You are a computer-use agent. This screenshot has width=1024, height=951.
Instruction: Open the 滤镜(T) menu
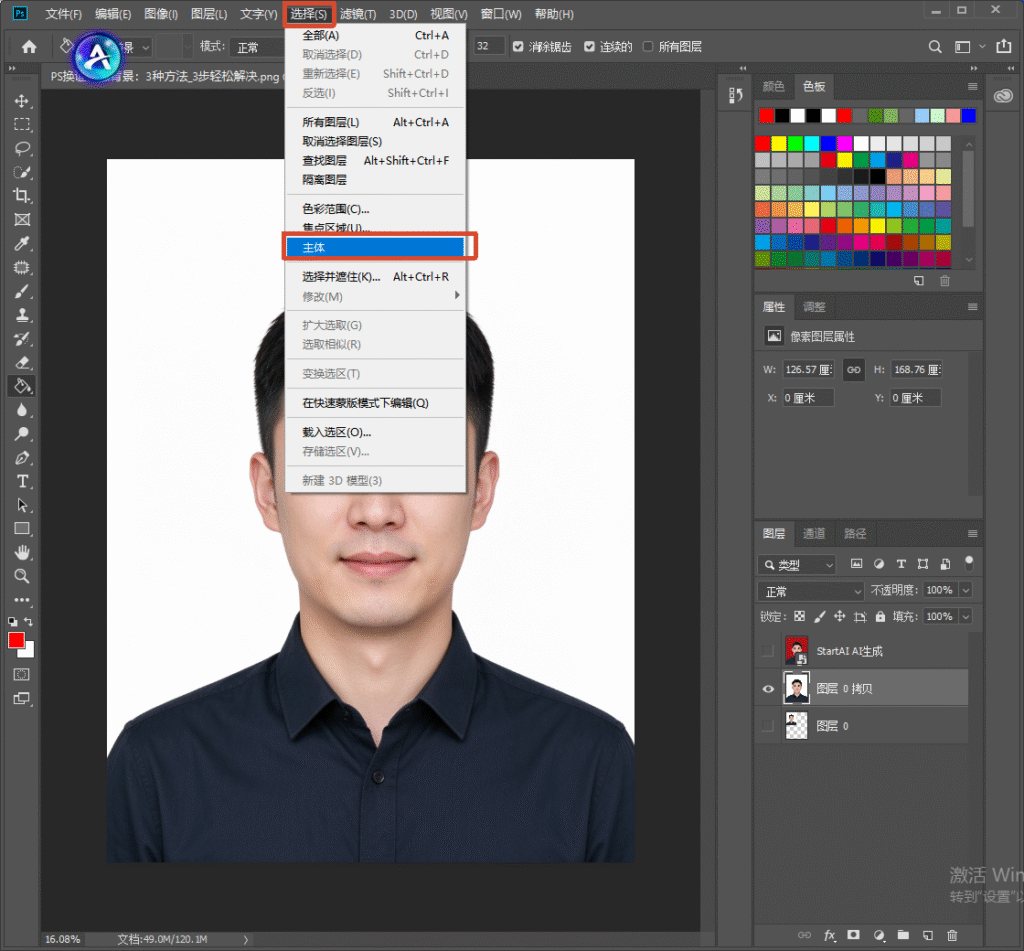point(358,14)
